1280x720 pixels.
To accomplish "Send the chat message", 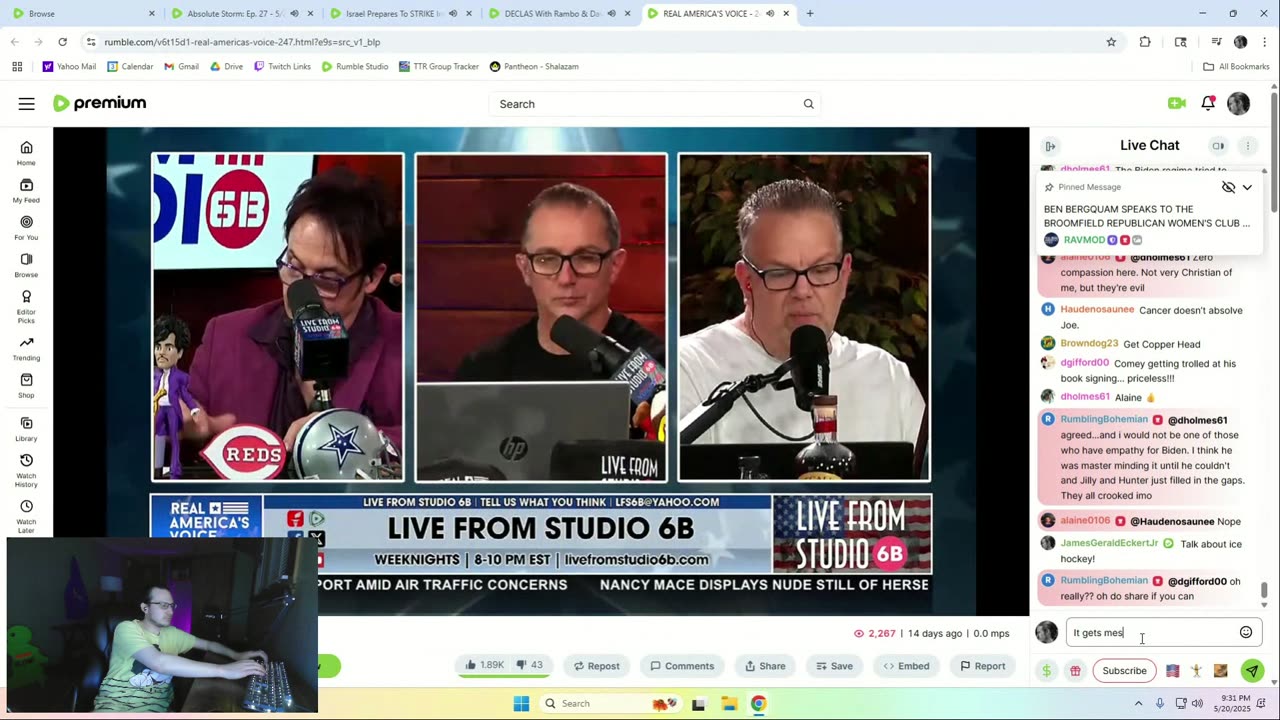I will click(1252, 671).
